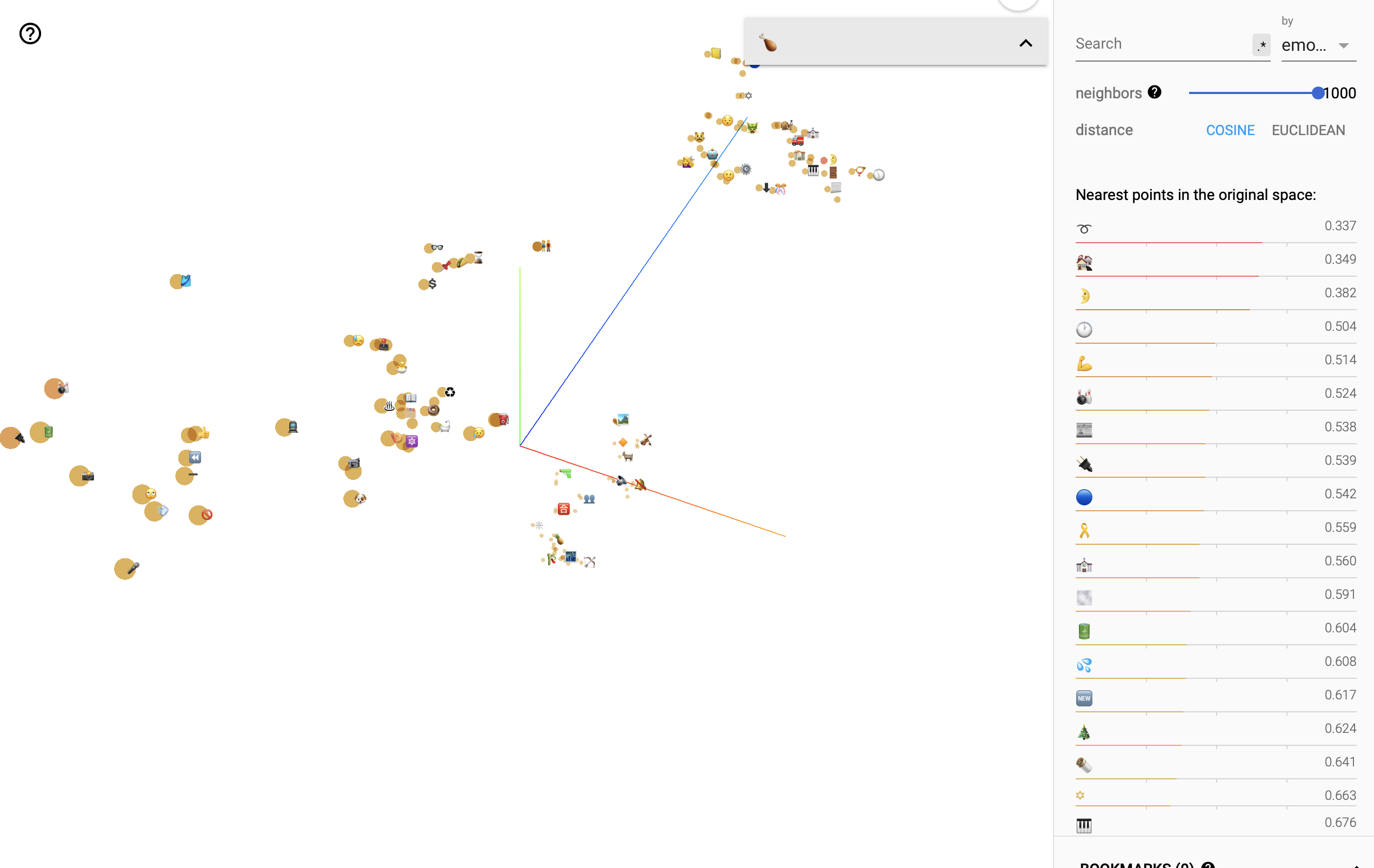Viewport: 1374px width, 868px height.
Task: Select the piano keys neighbor entry
Action: point(1084,825)
